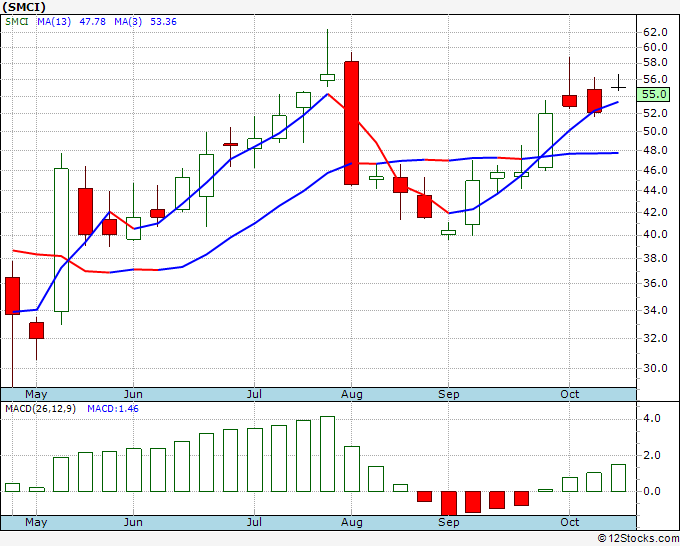Viewport: 680px width, 546px height.
Task: Click the 48.0 price axis label
Action: pyautogui.click(x=655, y=150)
